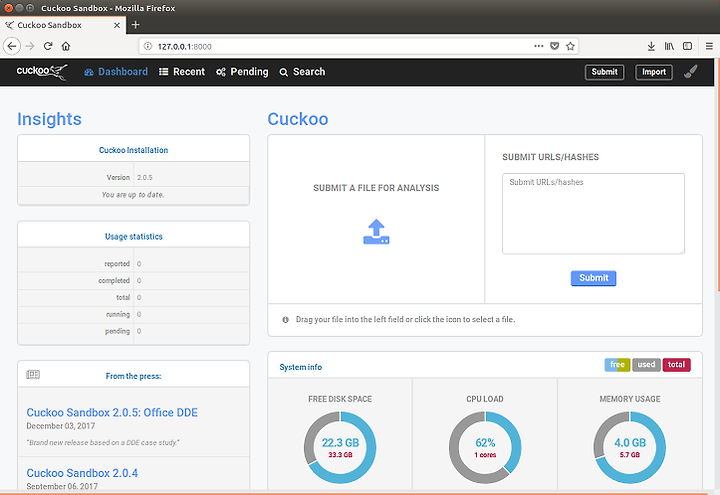Screen dimensions: 720x495
Task: Reload the current page
Action: pyautogui.click(x=48, y=46)
